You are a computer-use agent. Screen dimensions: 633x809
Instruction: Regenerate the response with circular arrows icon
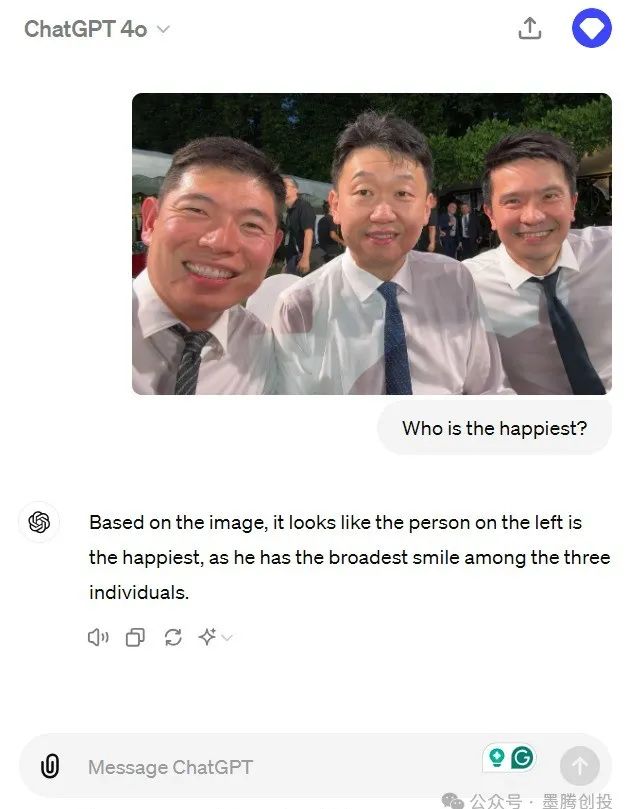(x=173, y=638)
